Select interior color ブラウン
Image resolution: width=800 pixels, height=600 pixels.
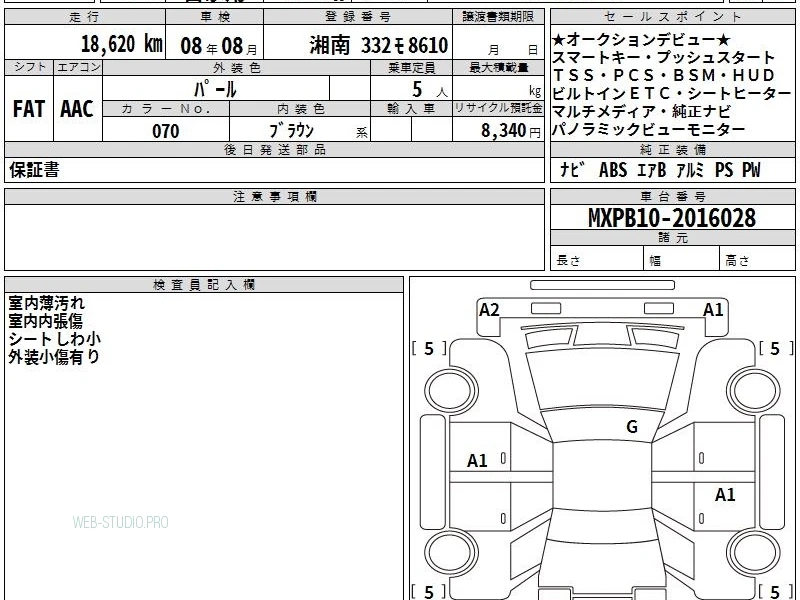291,131
